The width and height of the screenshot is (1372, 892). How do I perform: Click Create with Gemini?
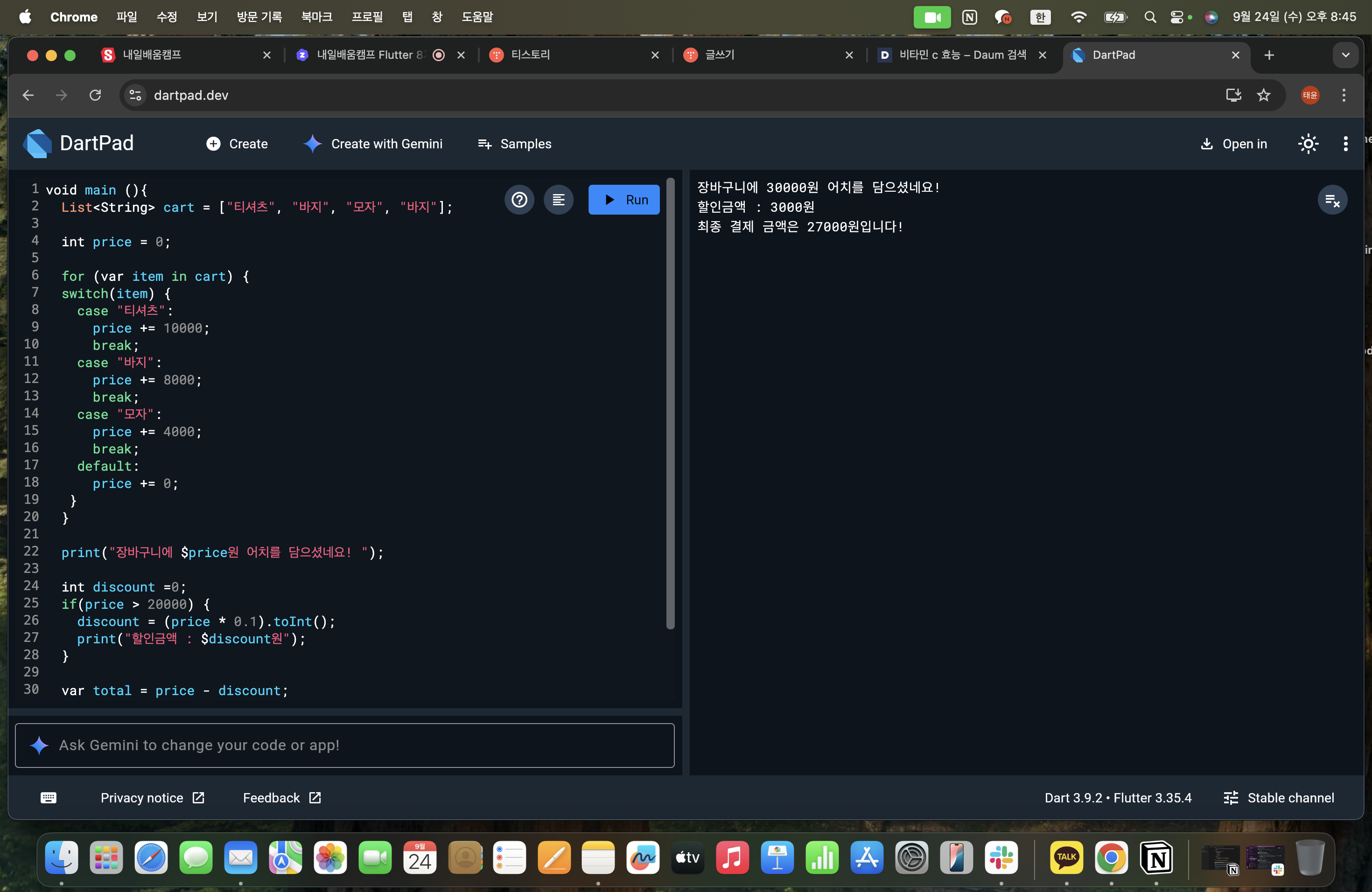373,144
